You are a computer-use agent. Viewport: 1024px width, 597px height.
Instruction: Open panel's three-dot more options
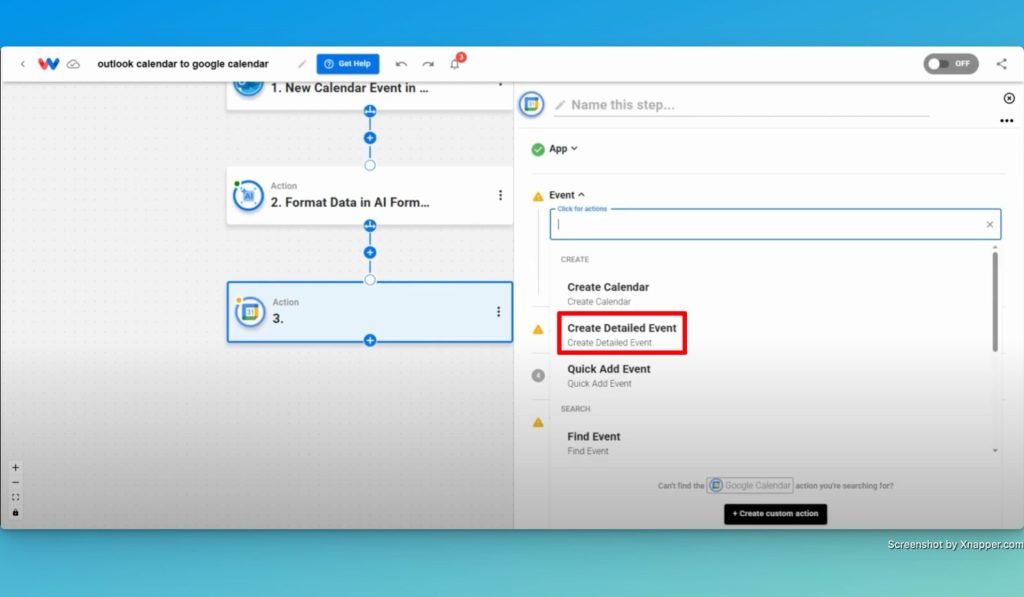click(x=1006, y=121)
